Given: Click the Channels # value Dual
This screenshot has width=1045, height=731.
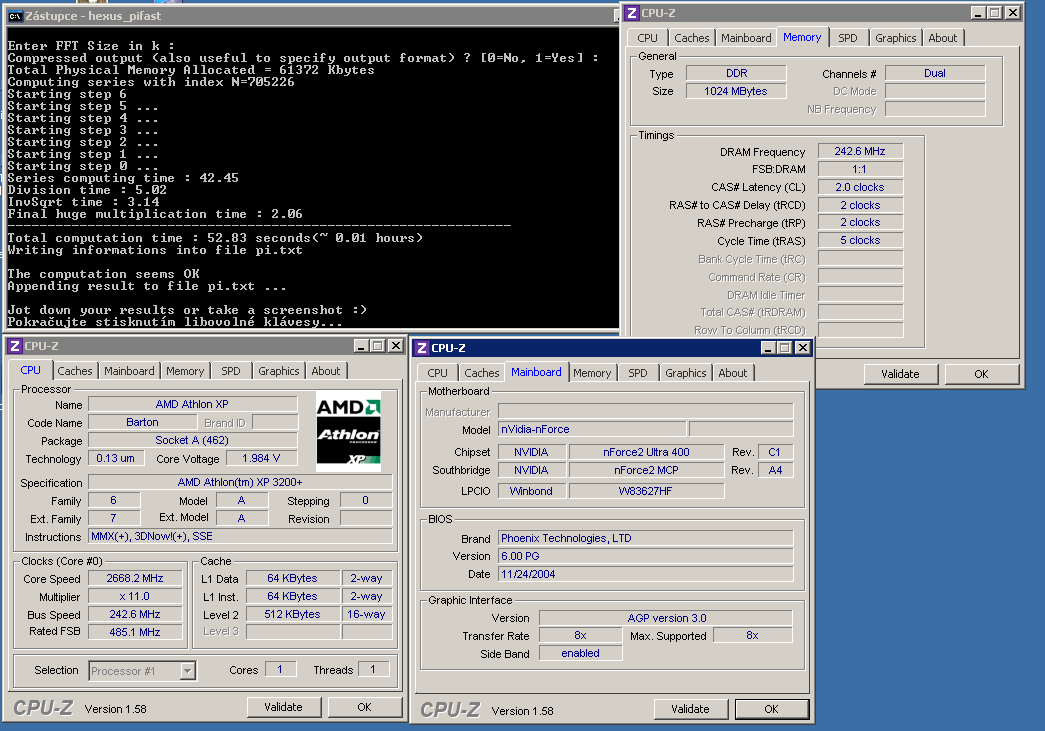Looking at the screenshot, I should [935, 73].
